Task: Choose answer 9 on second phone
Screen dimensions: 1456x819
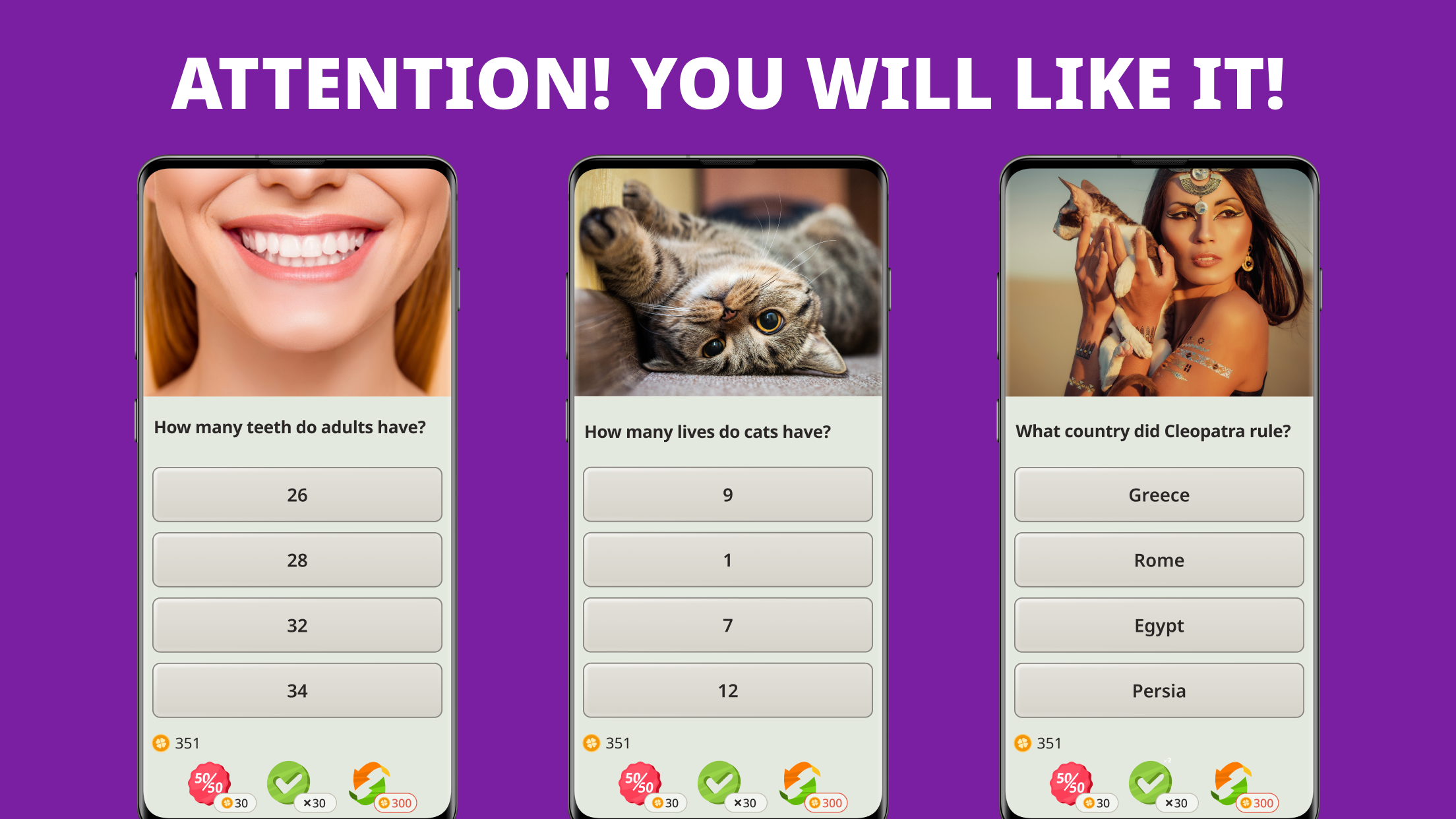Action: click(x=728, y=494)
